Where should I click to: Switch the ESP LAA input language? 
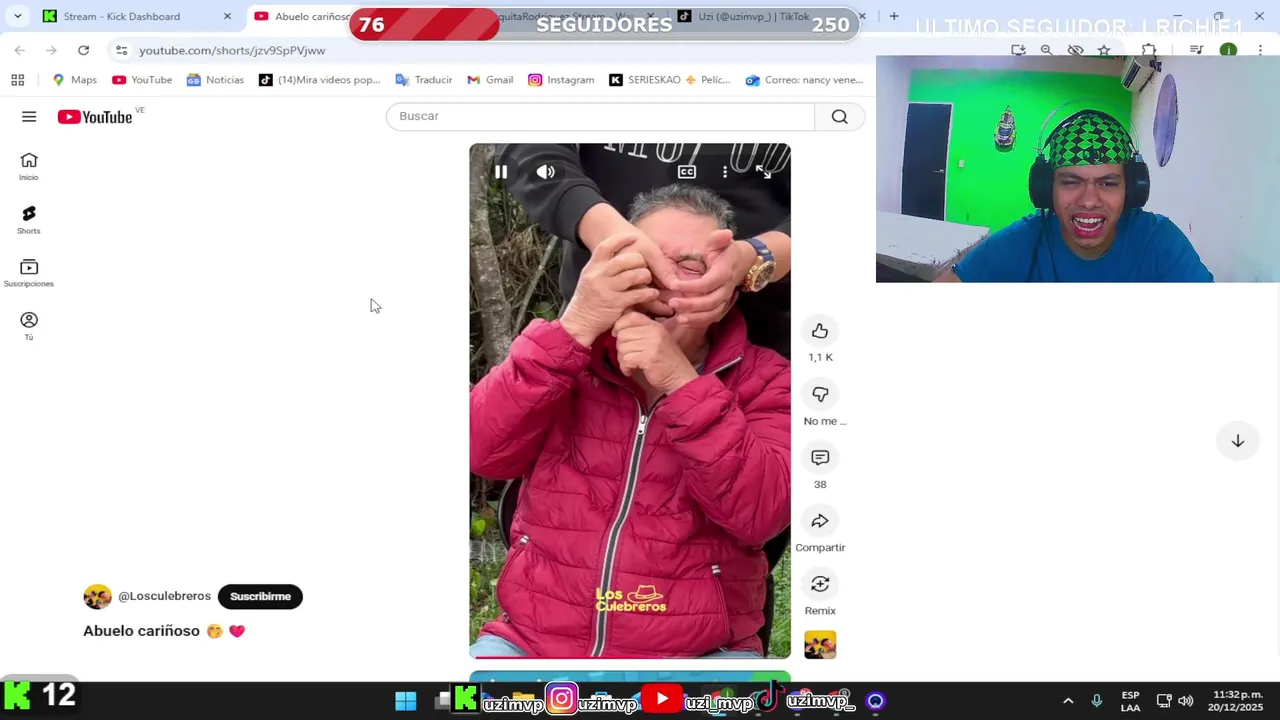(x=1130, y=701)
